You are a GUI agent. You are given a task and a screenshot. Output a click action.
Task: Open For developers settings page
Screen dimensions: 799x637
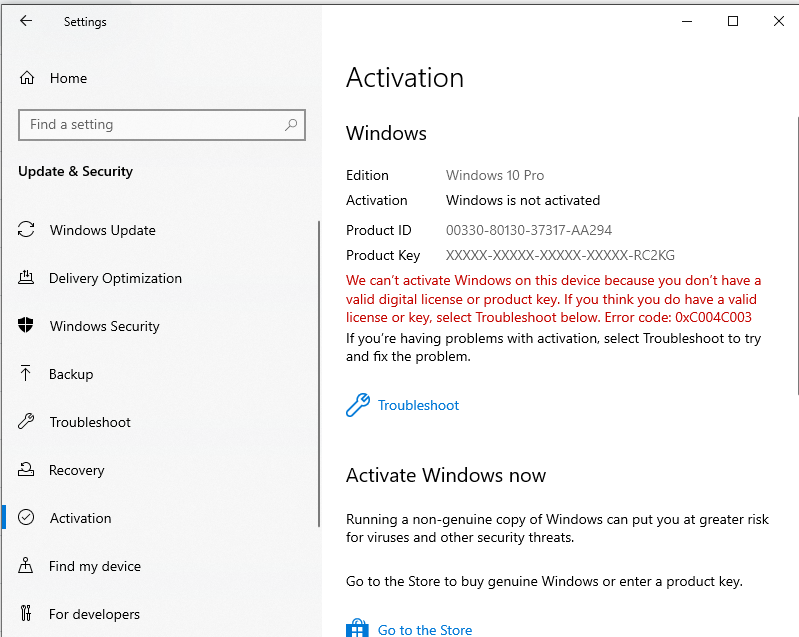click(94, 614)
